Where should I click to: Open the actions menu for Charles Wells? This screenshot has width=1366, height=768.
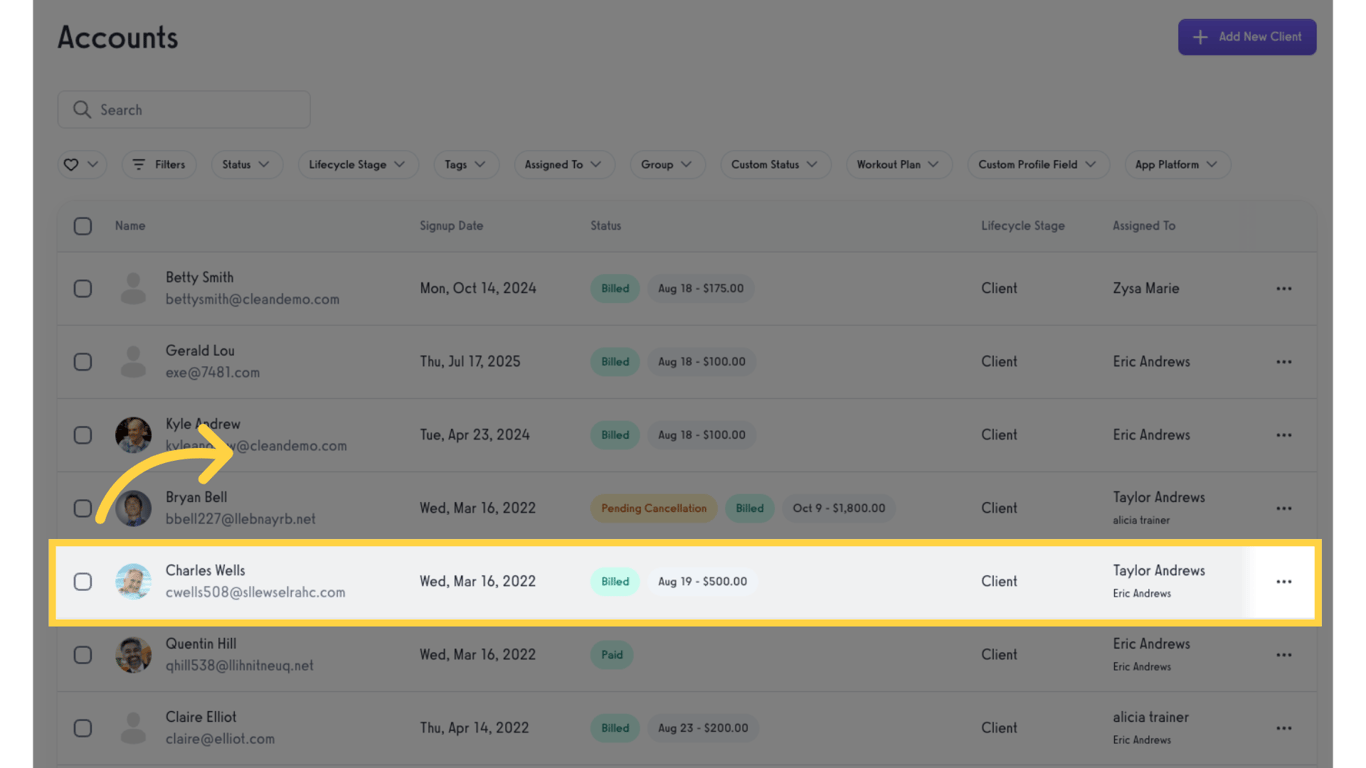tap(1283, 581)
